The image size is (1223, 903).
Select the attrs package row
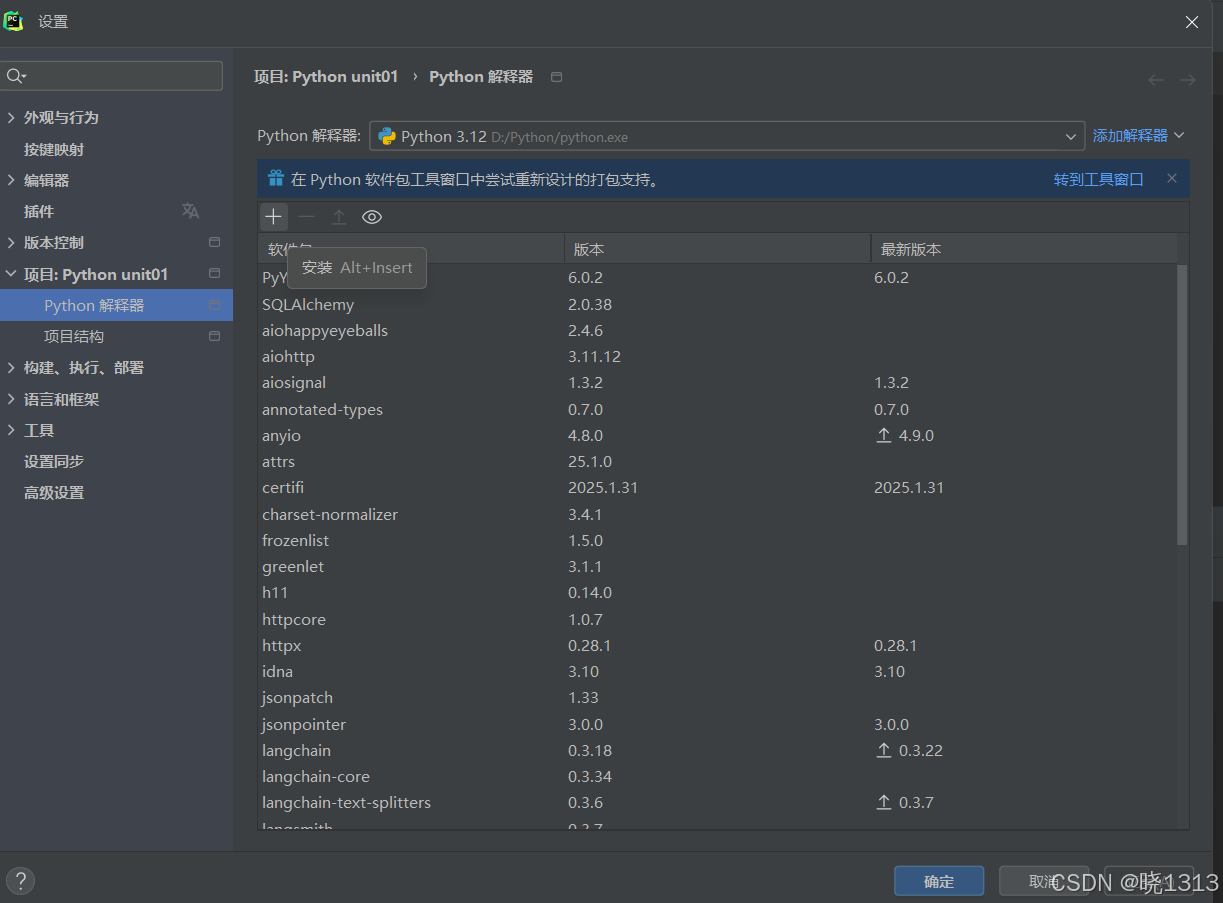click(x=717, y=461)
